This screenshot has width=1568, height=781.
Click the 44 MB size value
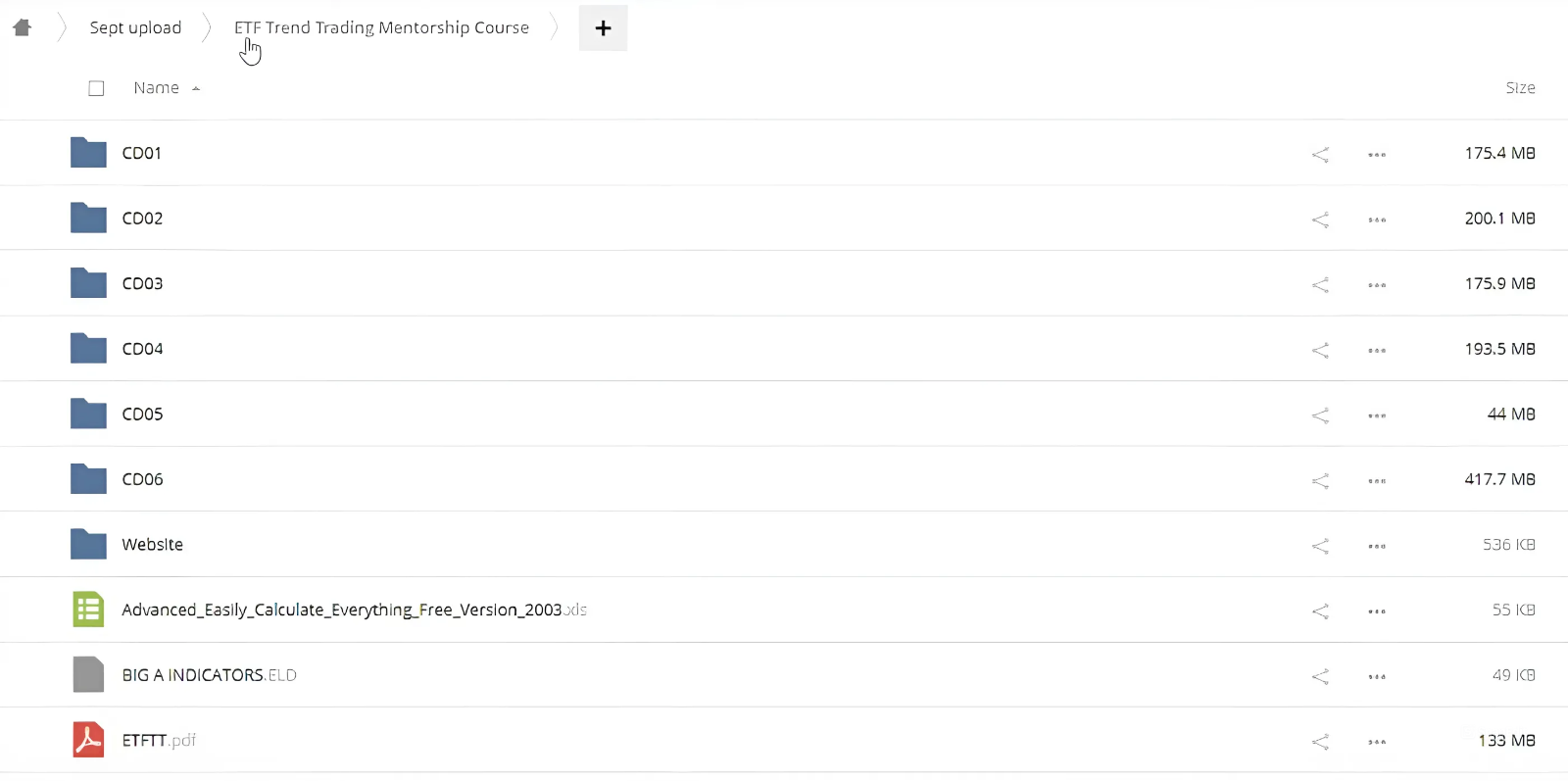(x=1511, y=414)
